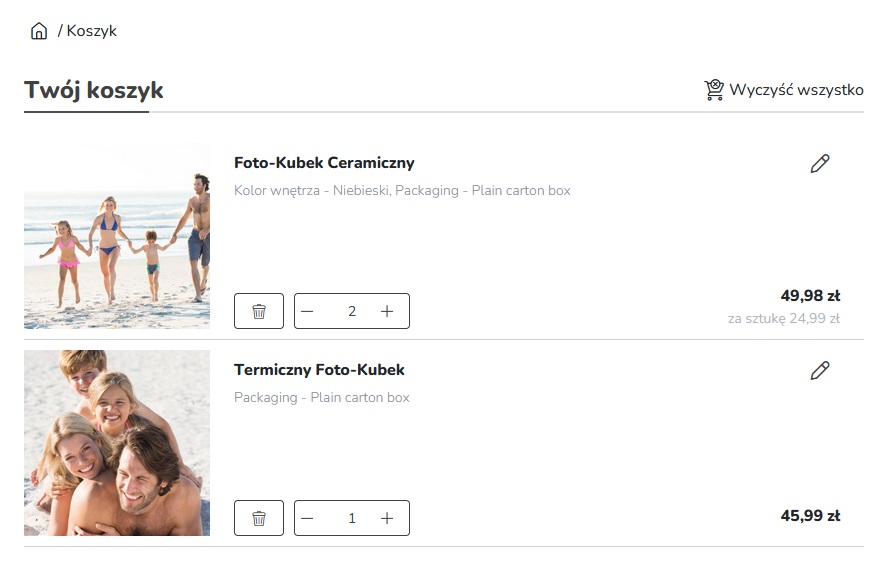Image resolution: width=887 pixels, height=565 pixels.
Task: Open the smiling family photo thumbnail
Action: pos(117,443)
